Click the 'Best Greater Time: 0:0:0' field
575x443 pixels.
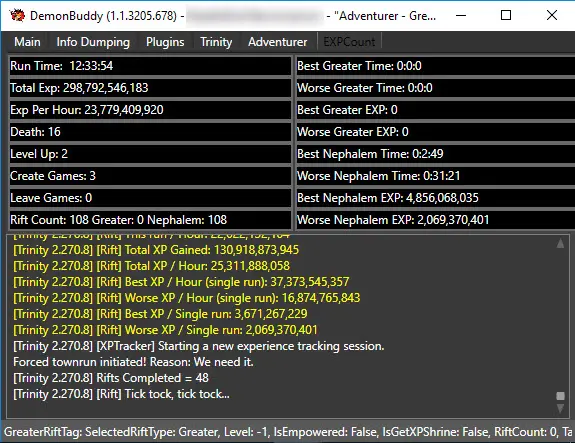[x=436, y=66]
